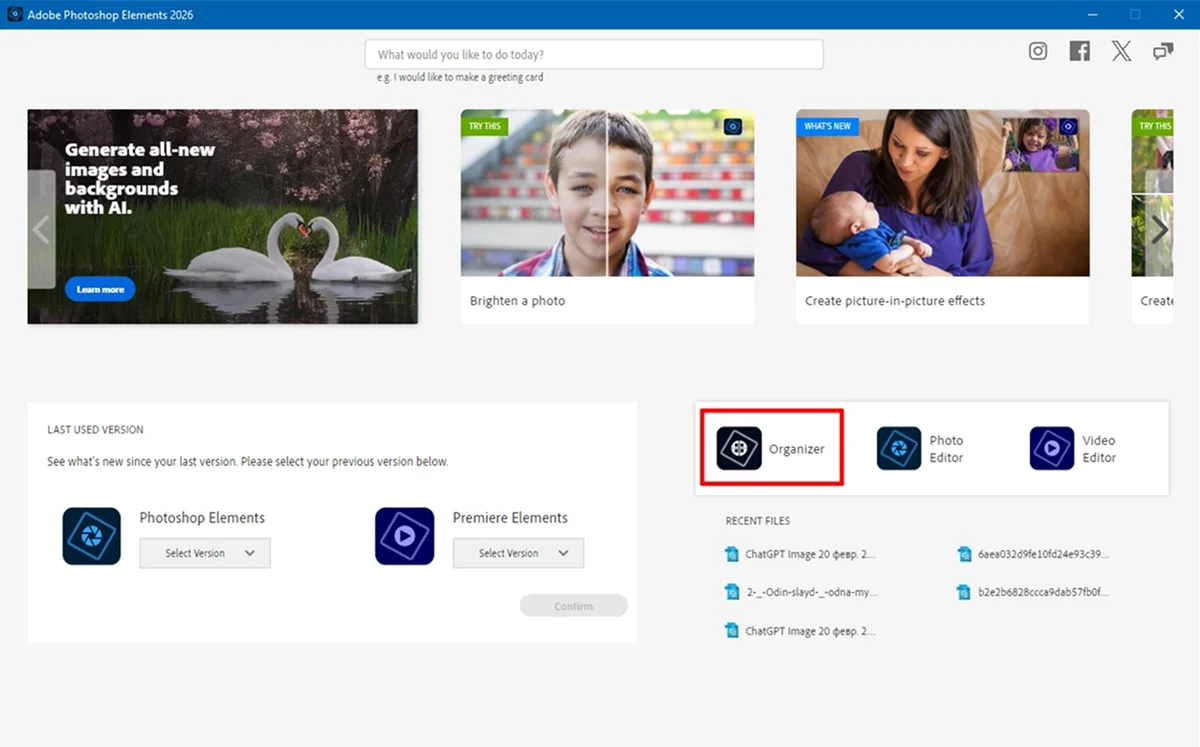The image size is (1200, 747).
Task: Open the Instagram social icon
Action: pyautogui.click(x=1038, y=51)
